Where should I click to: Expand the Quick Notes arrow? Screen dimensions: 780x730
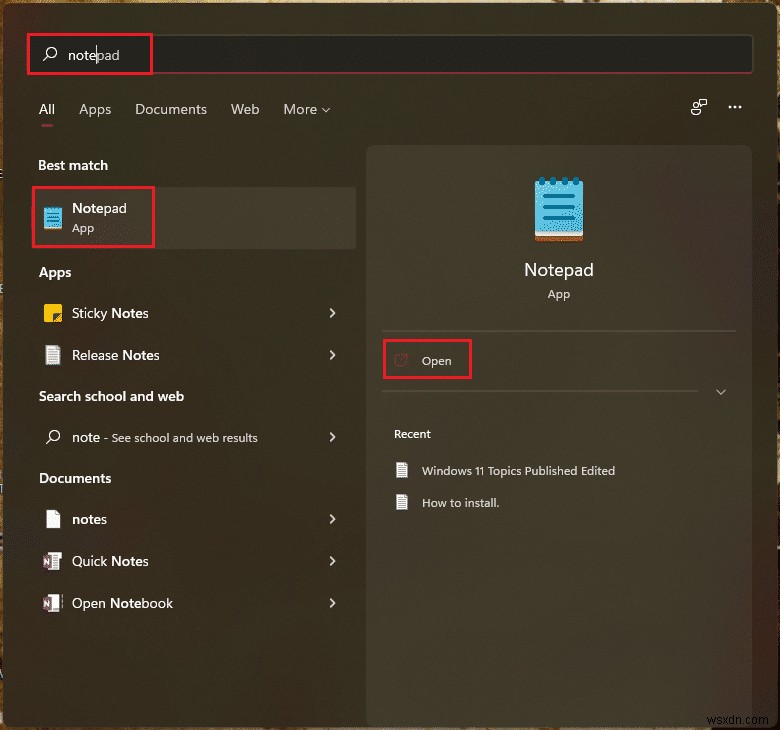(x=332, y=561)
